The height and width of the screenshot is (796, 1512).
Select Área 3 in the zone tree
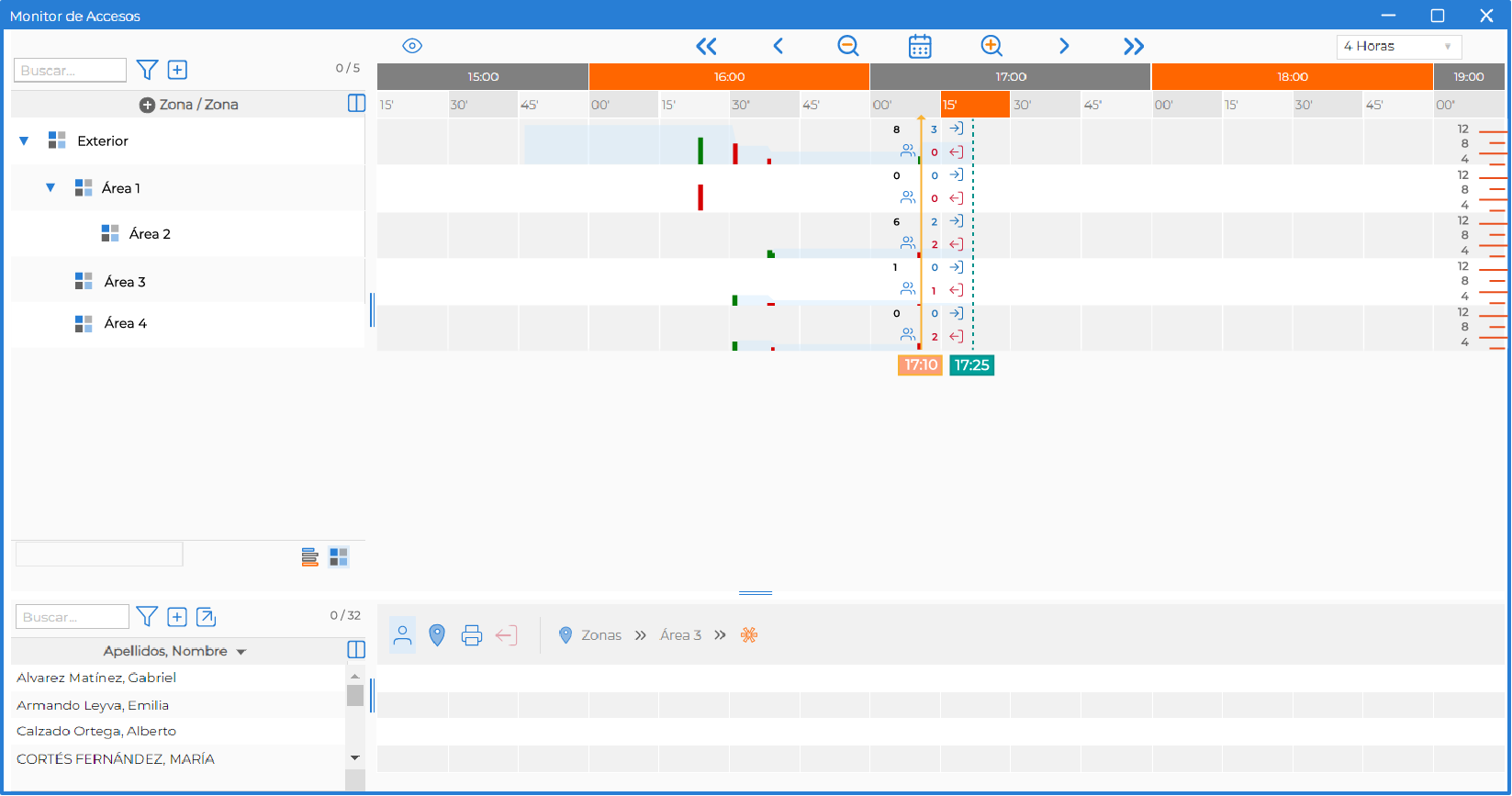(125, 281)
